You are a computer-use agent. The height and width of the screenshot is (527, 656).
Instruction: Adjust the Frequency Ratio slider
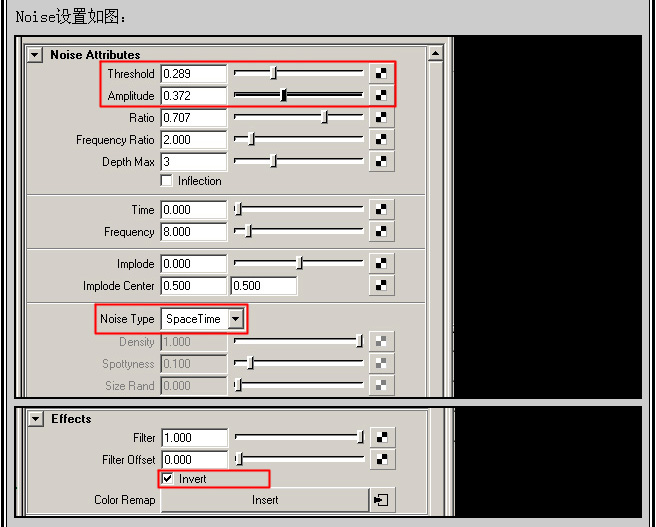click(251, 139)
